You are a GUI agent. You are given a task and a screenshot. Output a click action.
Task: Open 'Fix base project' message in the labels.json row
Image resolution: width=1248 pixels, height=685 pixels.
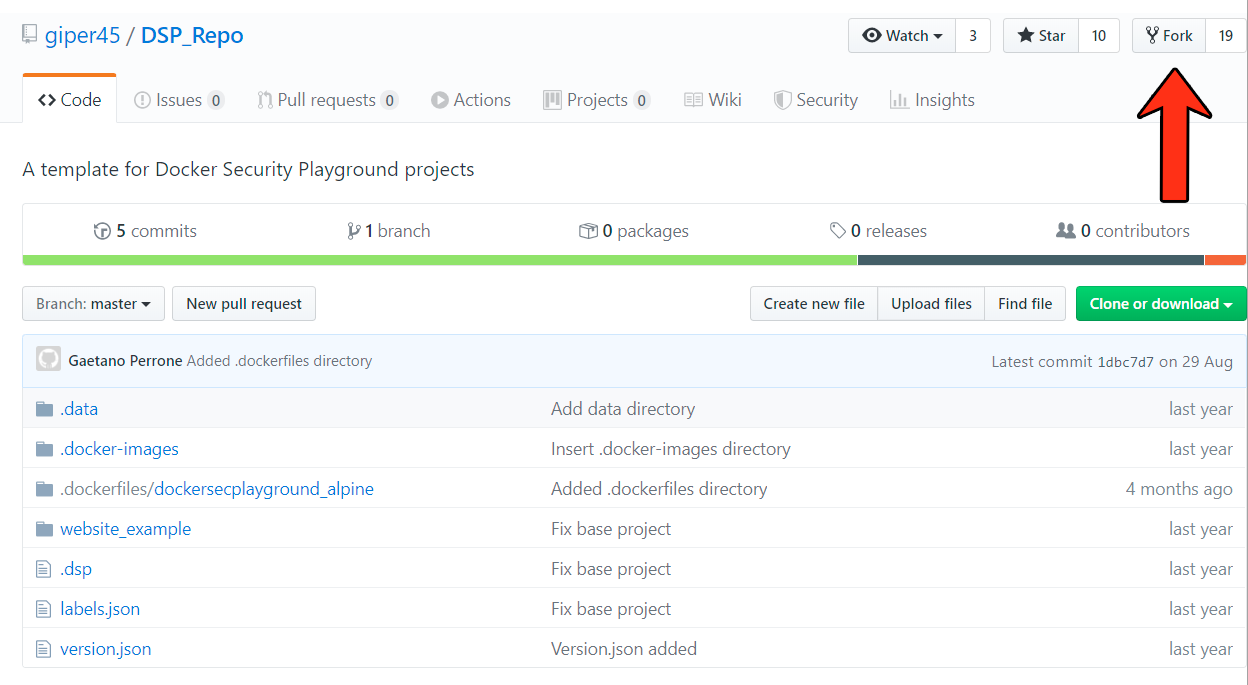tap(611, 609)
